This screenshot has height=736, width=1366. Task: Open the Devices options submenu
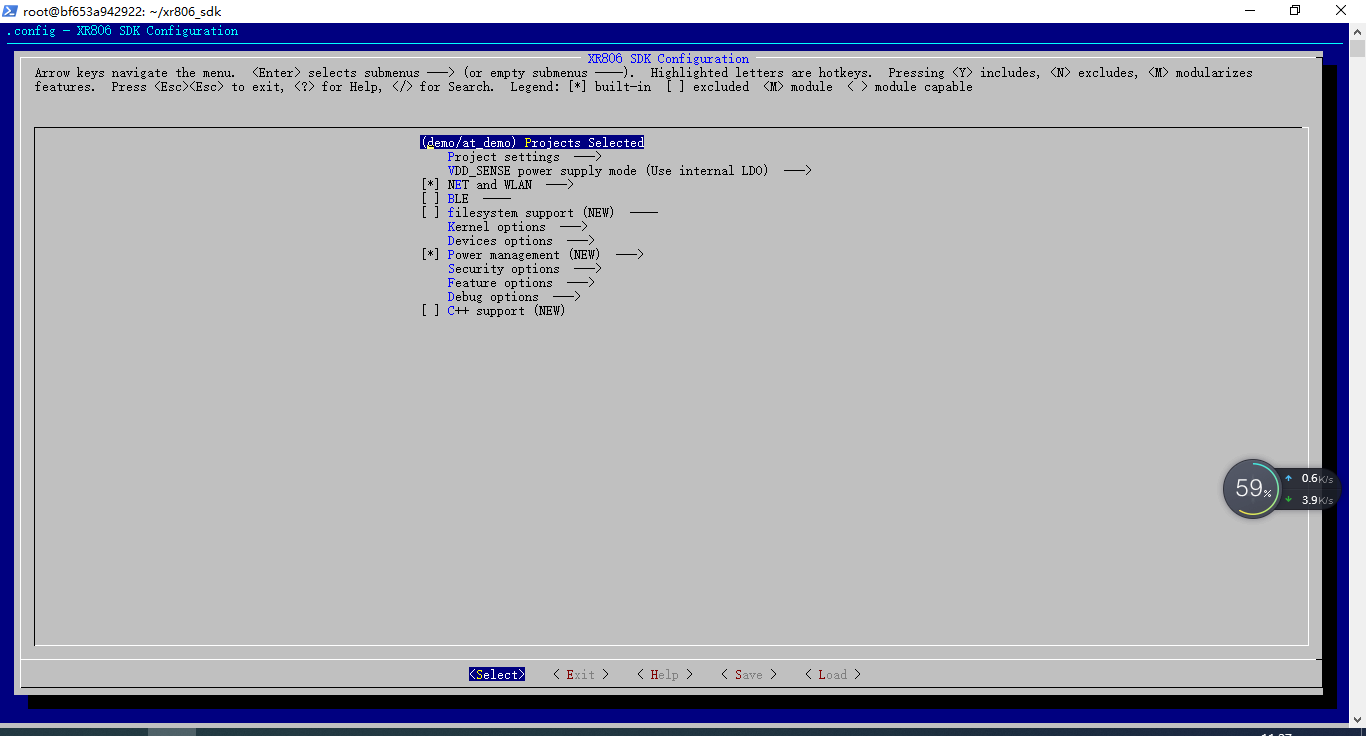click(x=521, y=241)
